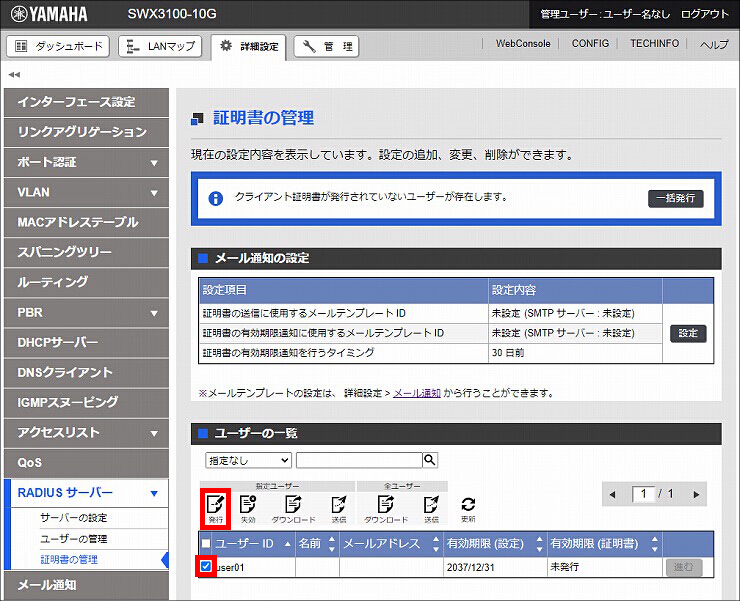Send certificates to all users (全ユーザー)
The height and width of the screenshot is (601, 740).
(431, 509)
